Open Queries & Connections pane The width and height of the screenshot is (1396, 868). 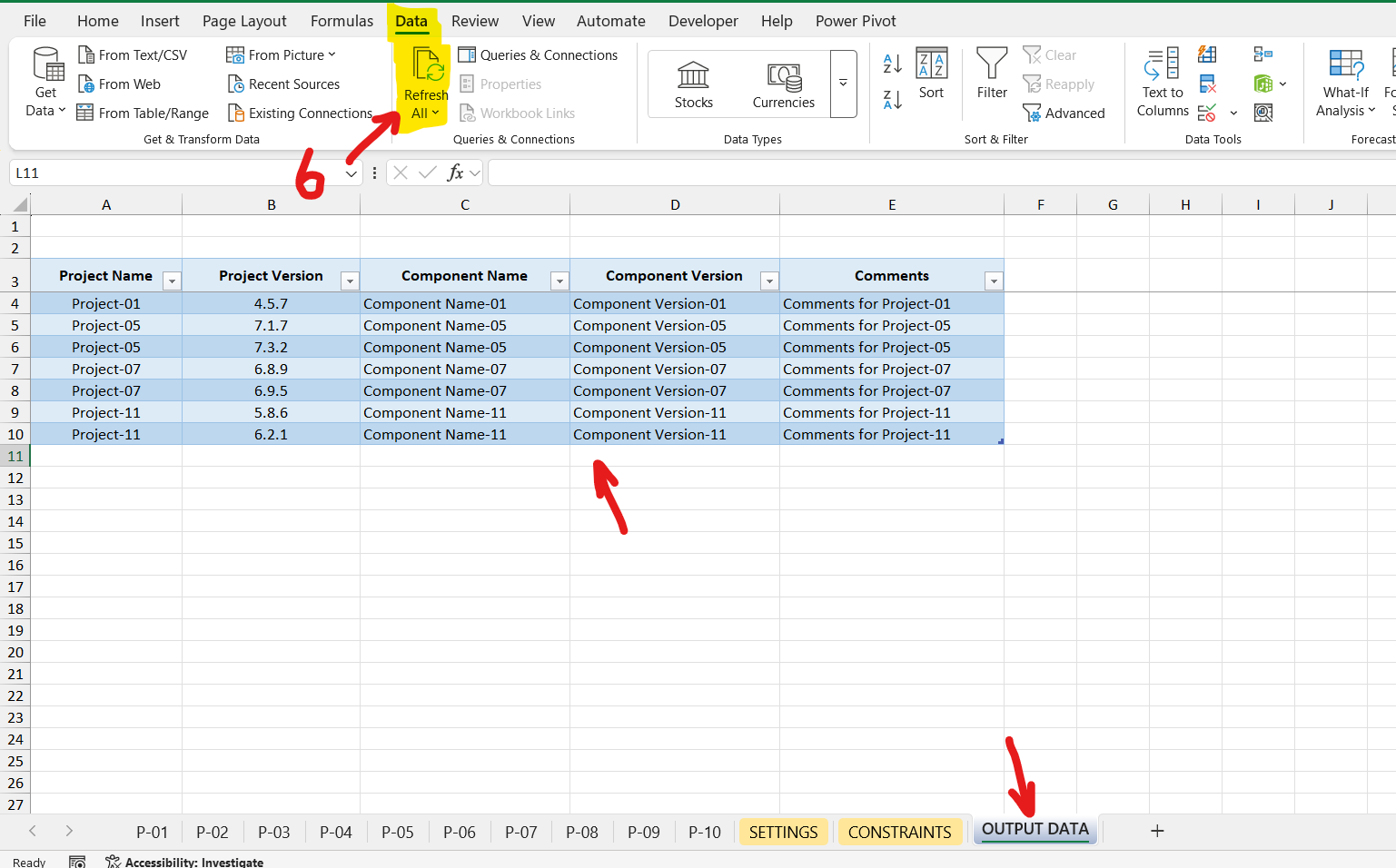click(538, 55)
